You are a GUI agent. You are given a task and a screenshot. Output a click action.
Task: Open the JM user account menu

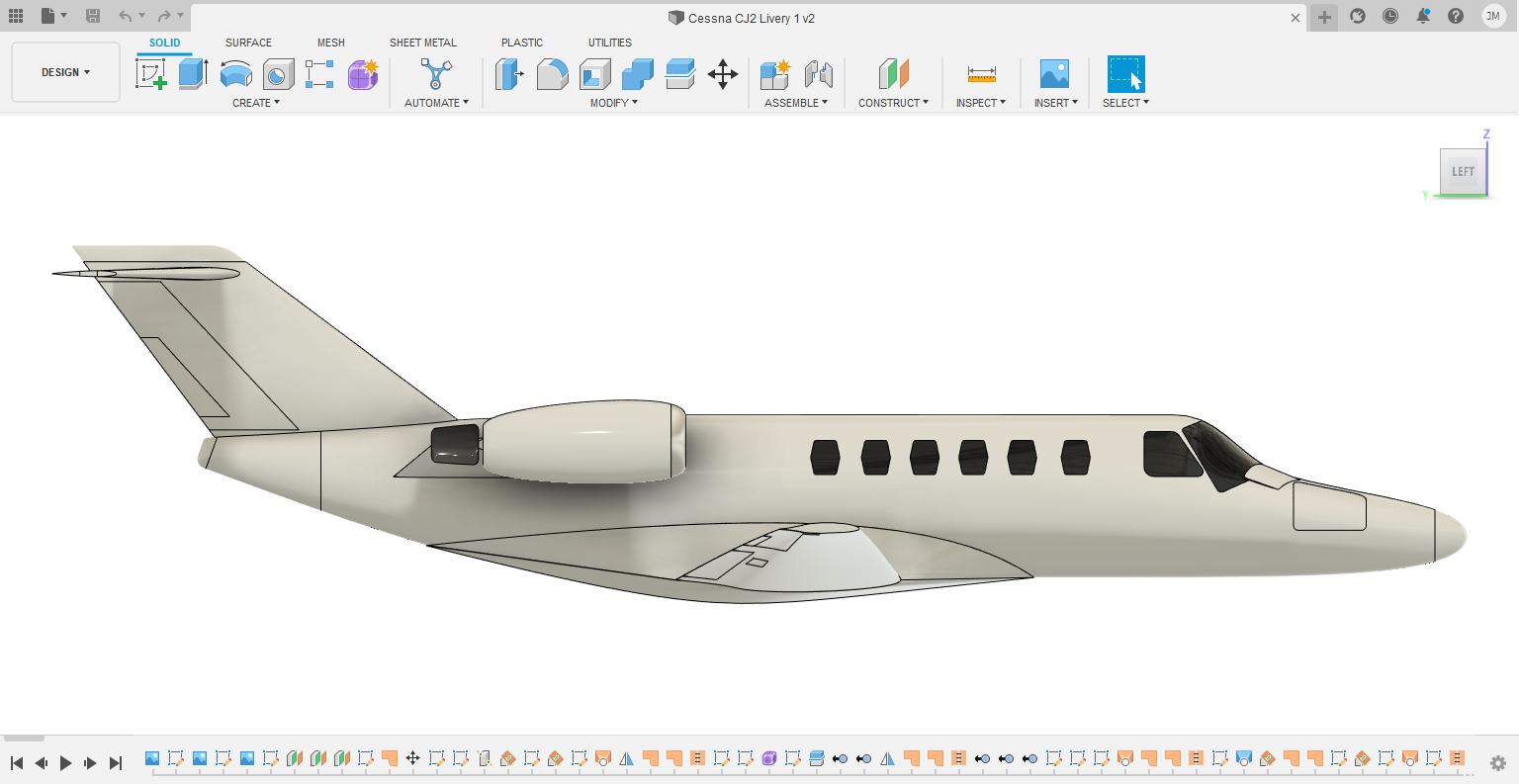tap(1492, 16)
